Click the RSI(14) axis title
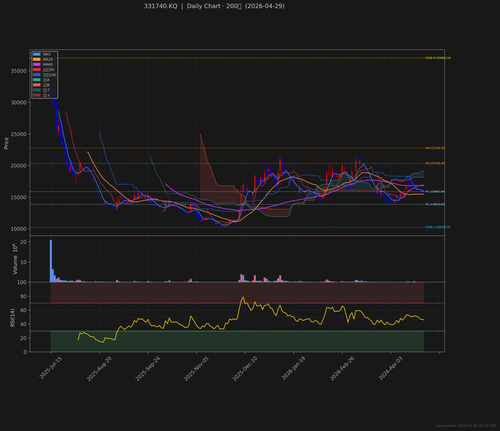The height and width of the screenshot is (431, 500). (12, 318)
